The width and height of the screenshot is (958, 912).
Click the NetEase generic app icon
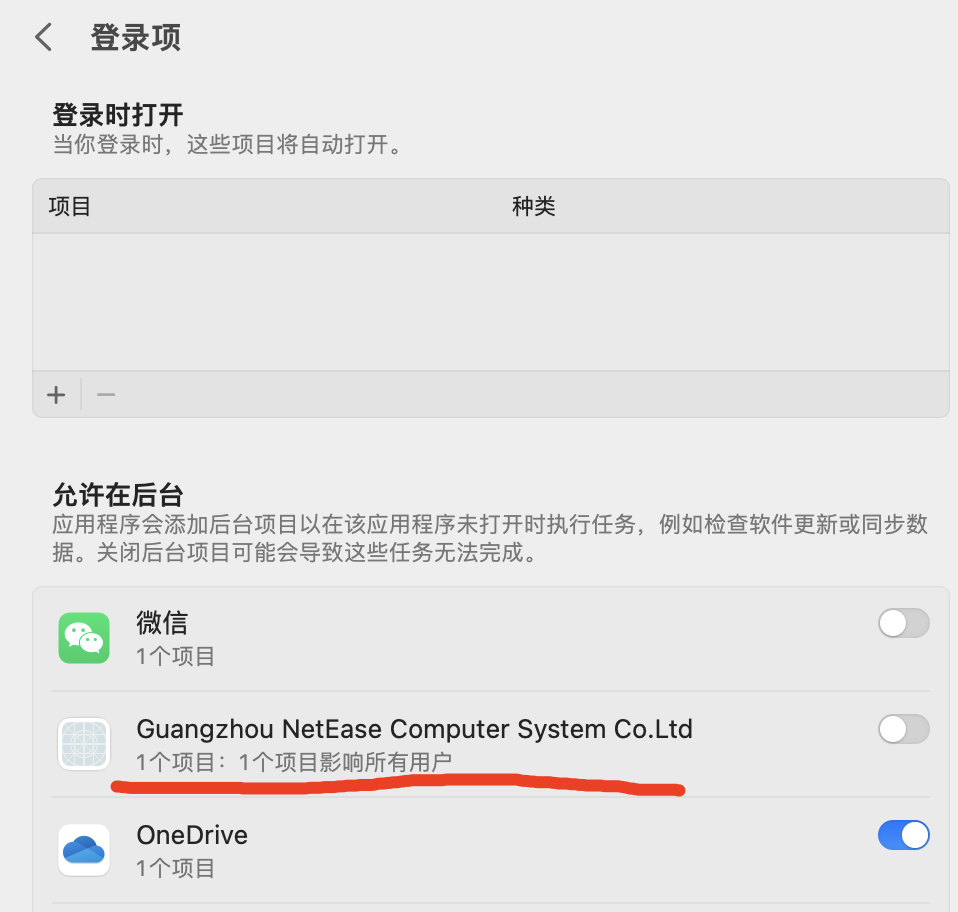[x=84, y=744]
